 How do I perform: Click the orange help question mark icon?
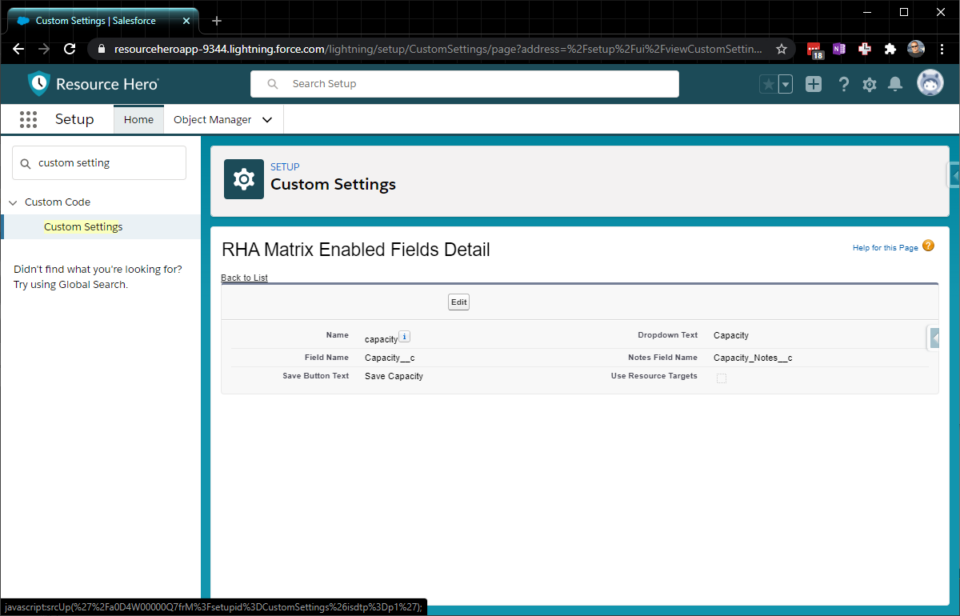928,246
